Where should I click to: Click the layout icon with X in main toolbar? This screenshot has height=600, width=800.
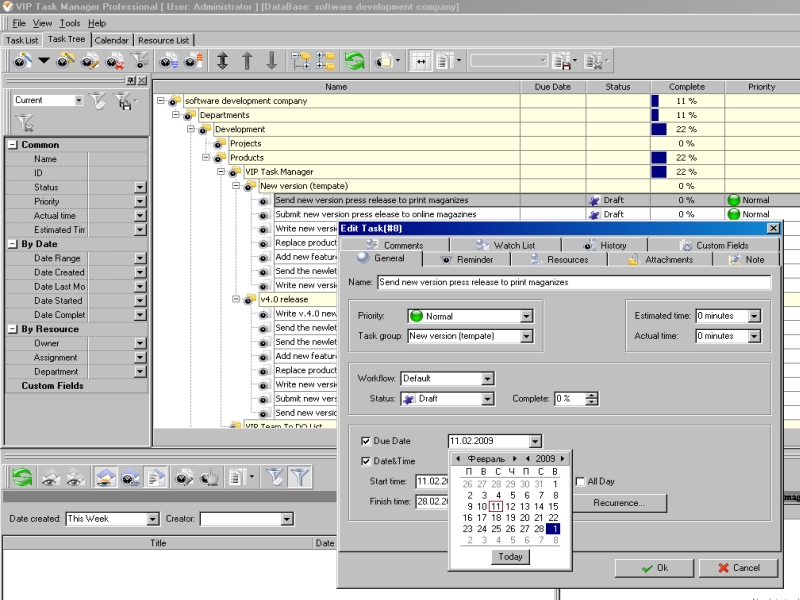tap(593, 61)
